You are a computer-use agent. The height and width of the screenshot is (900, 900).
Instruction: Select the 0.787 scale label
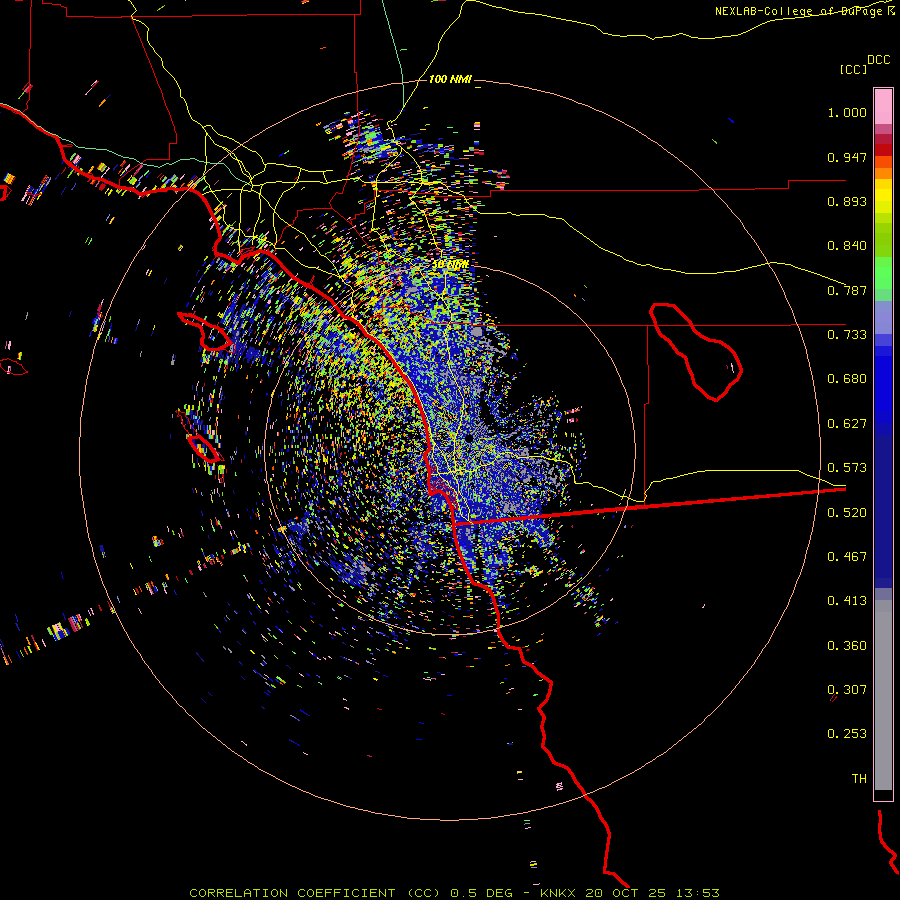[847, 290]
